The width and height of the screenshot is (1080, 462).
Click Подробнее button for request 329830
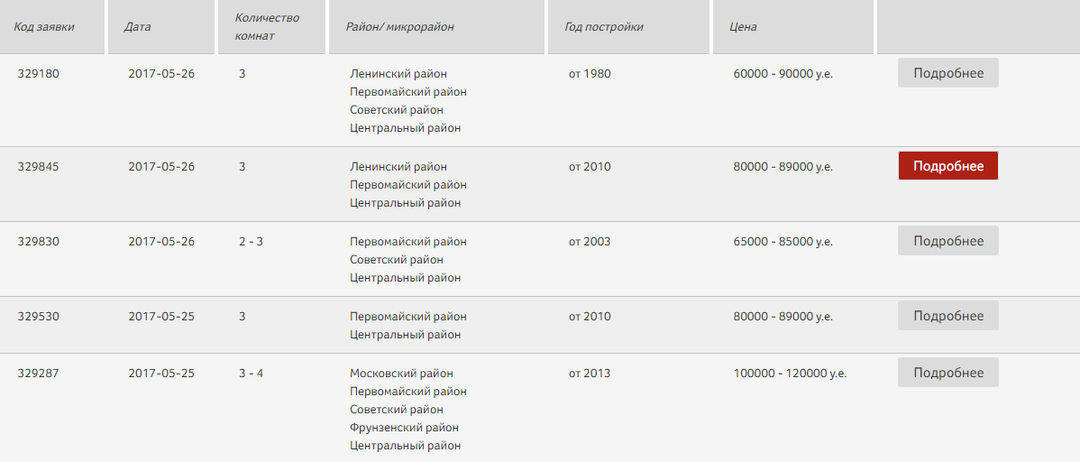point(948,241)
